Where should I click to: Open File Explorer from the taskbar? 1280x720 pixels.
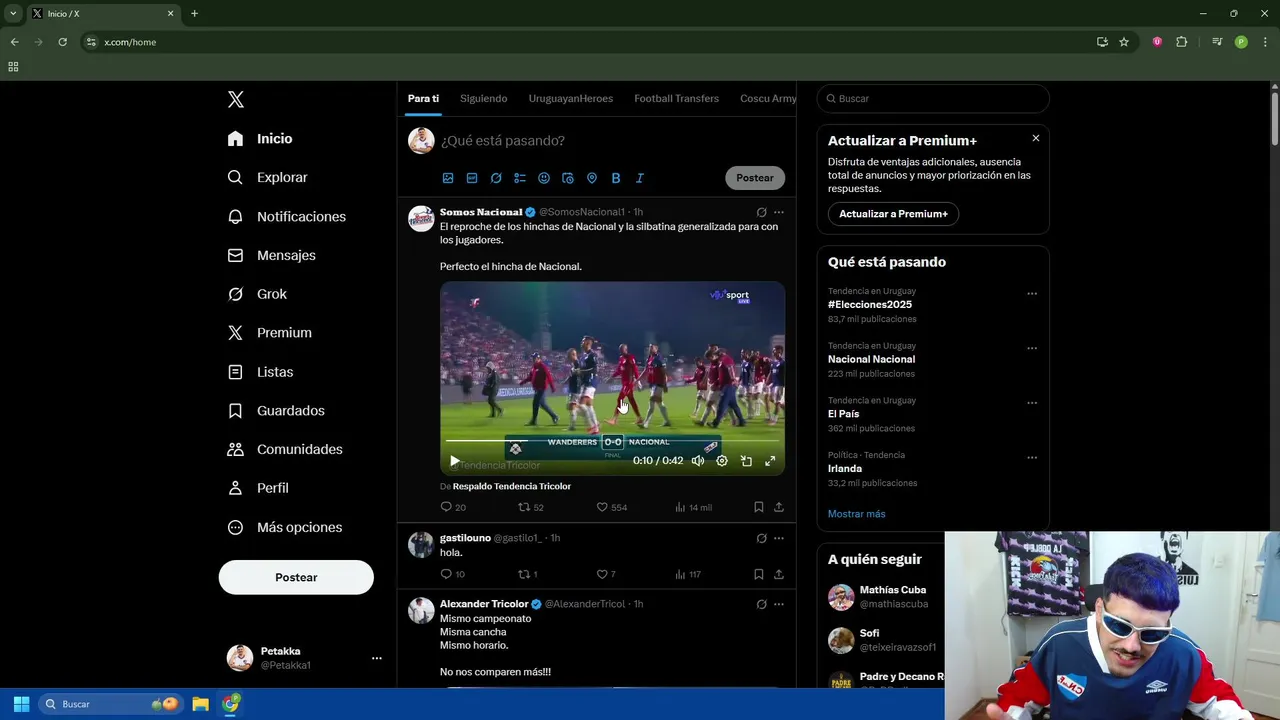[x=200, y=704]
